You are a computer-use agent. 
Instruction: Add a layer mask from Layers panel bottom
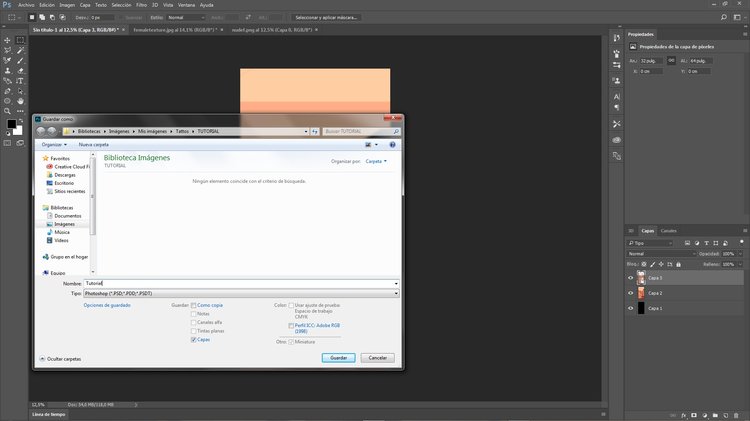coord(694,416)
